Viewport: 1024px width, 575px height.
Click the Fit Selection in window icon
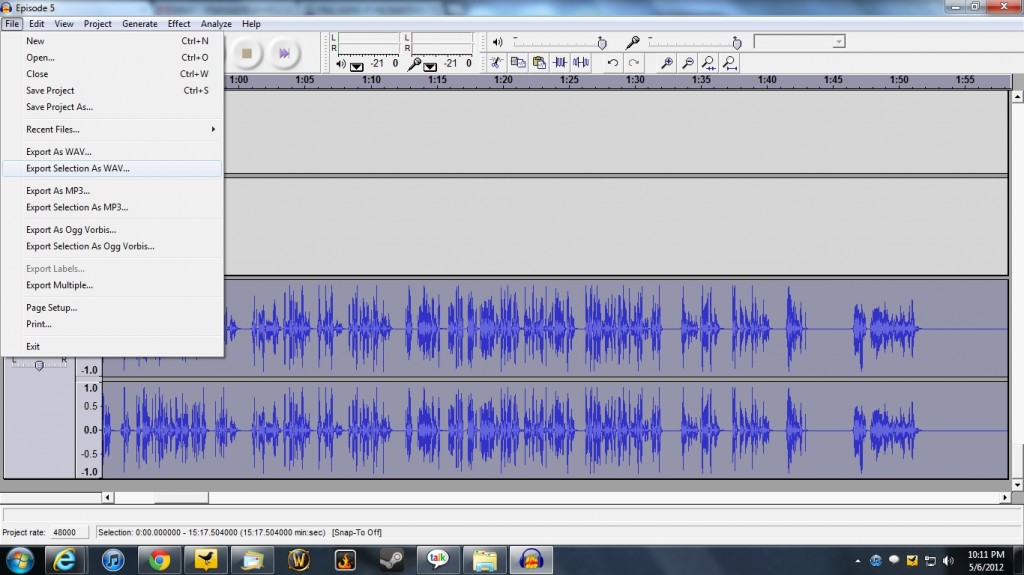[x=709, y=63]
